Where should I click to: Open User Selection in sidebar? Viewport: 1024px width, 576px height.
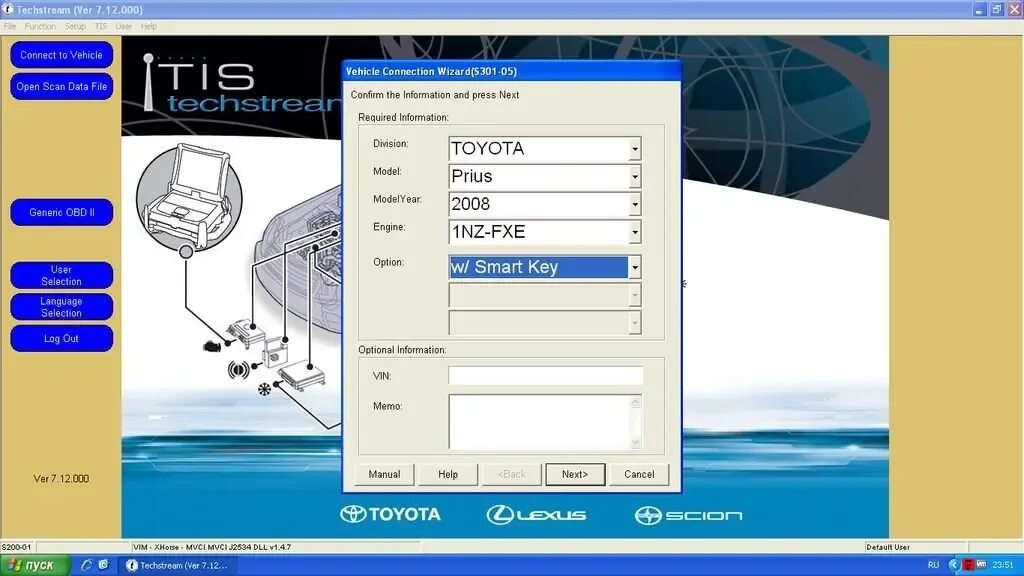pyautogui.click(x=61, y=275)
